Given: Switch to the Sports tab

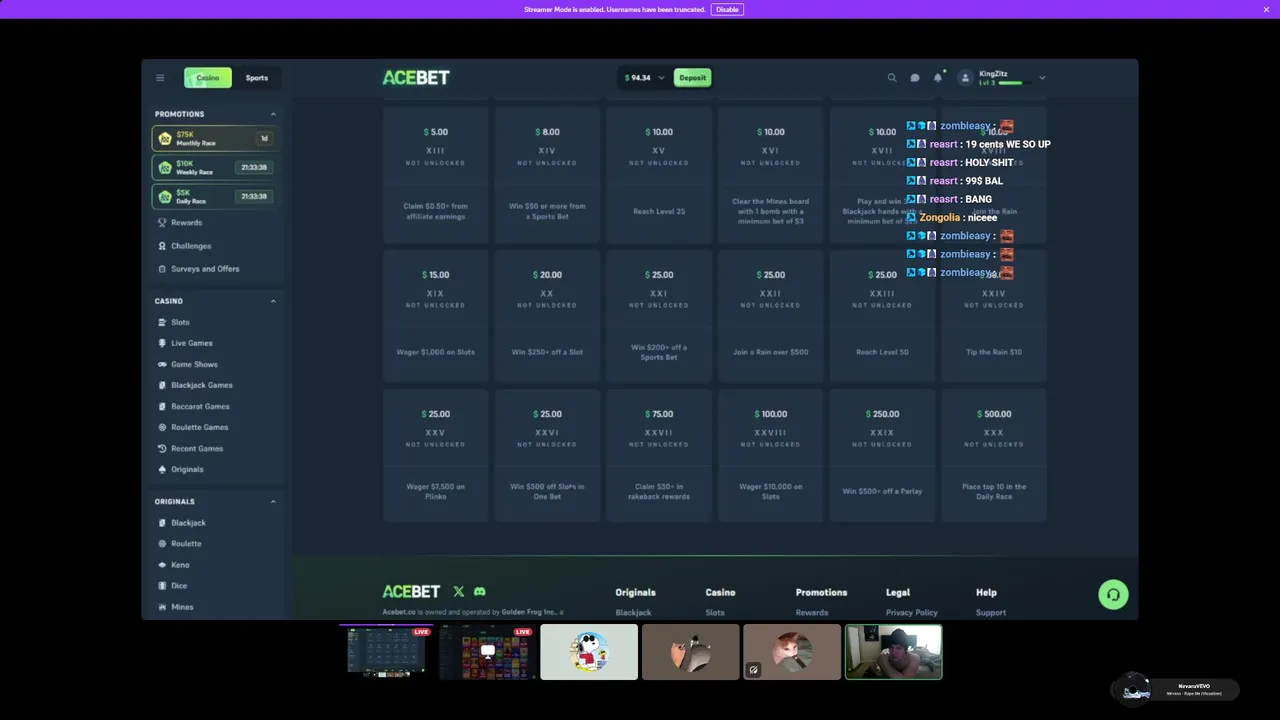Looking at the screenshot, I should click(257, 78).
